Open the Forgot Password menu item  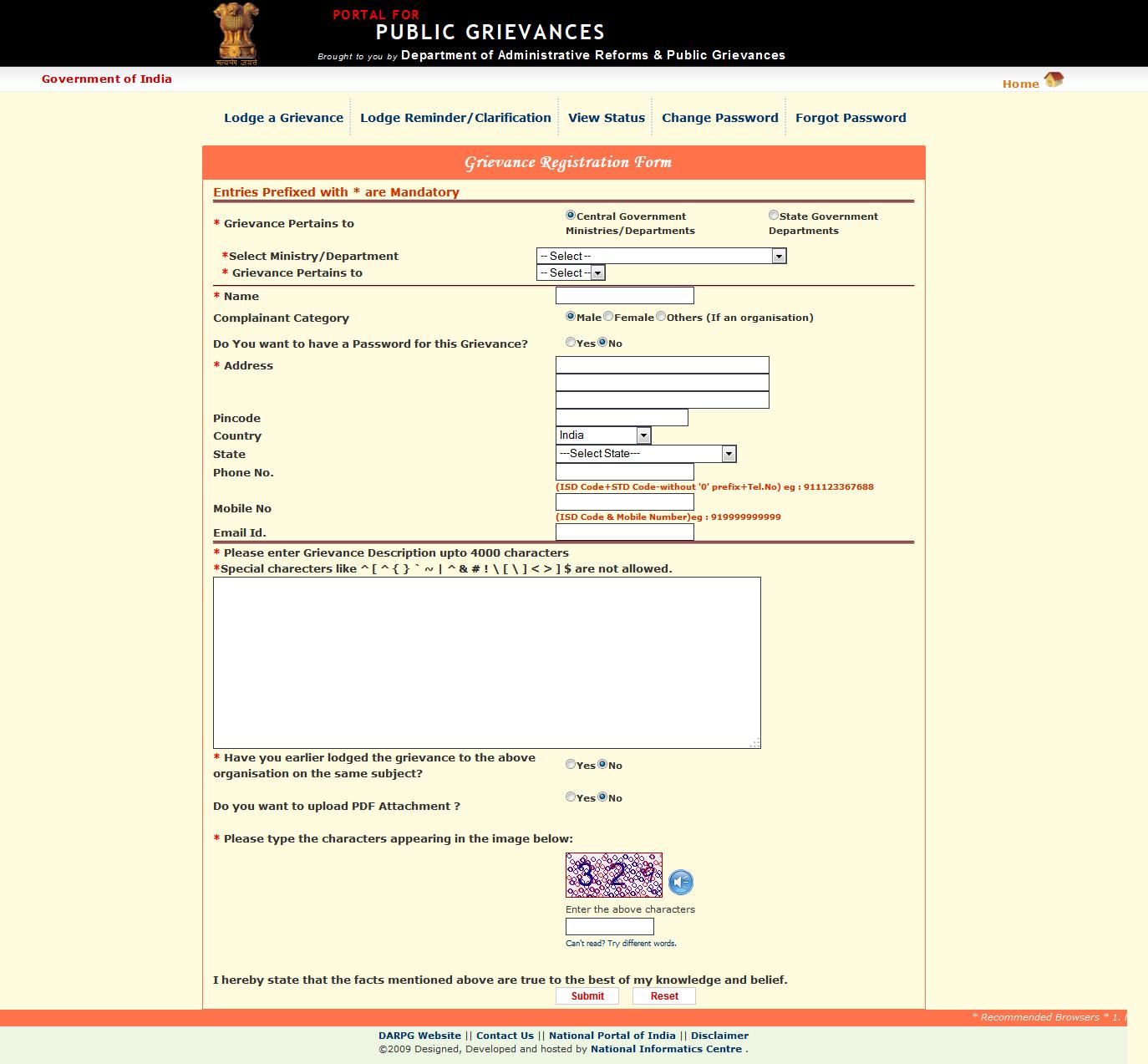850,118
